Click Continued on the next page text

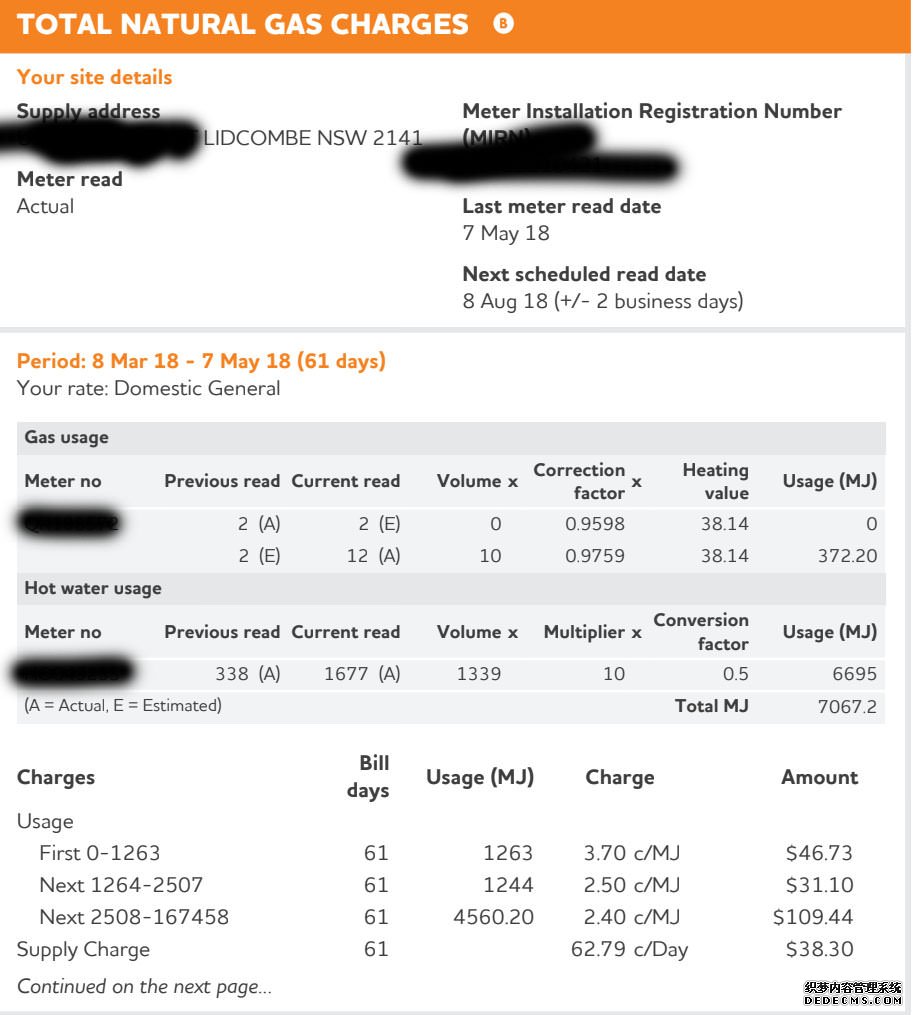coord(144,987)
